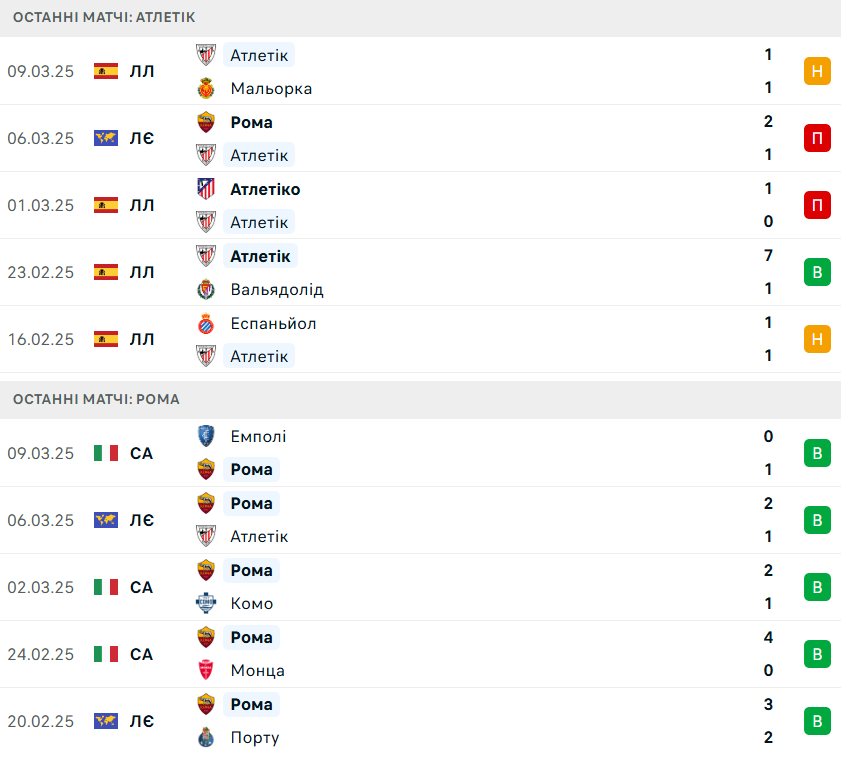Click the green В badge for Вальядолід match
Viewport: 841px width, 759px height.
(817, 272)
